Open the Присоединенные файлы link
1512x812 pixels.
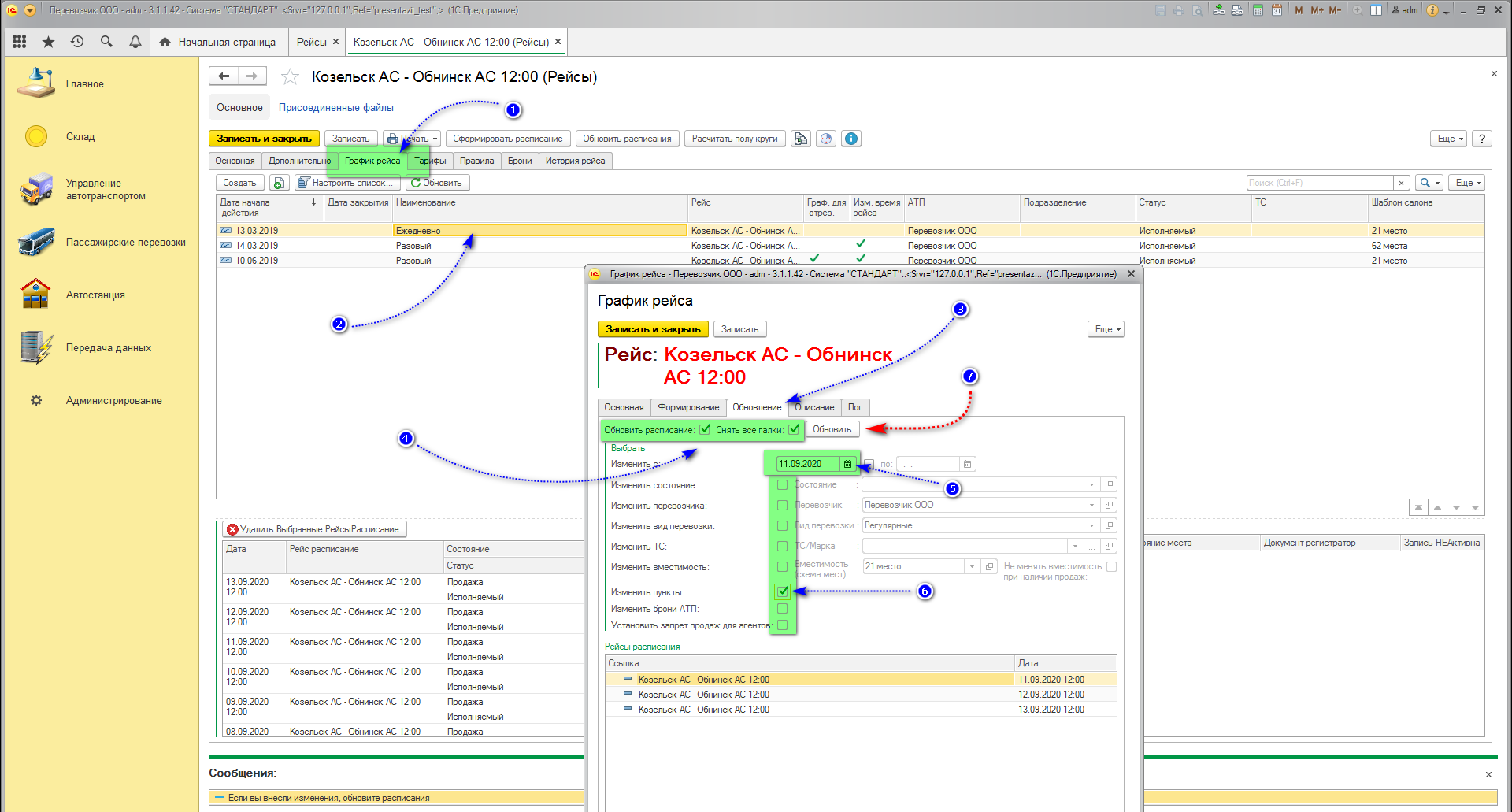coord(335,108)
